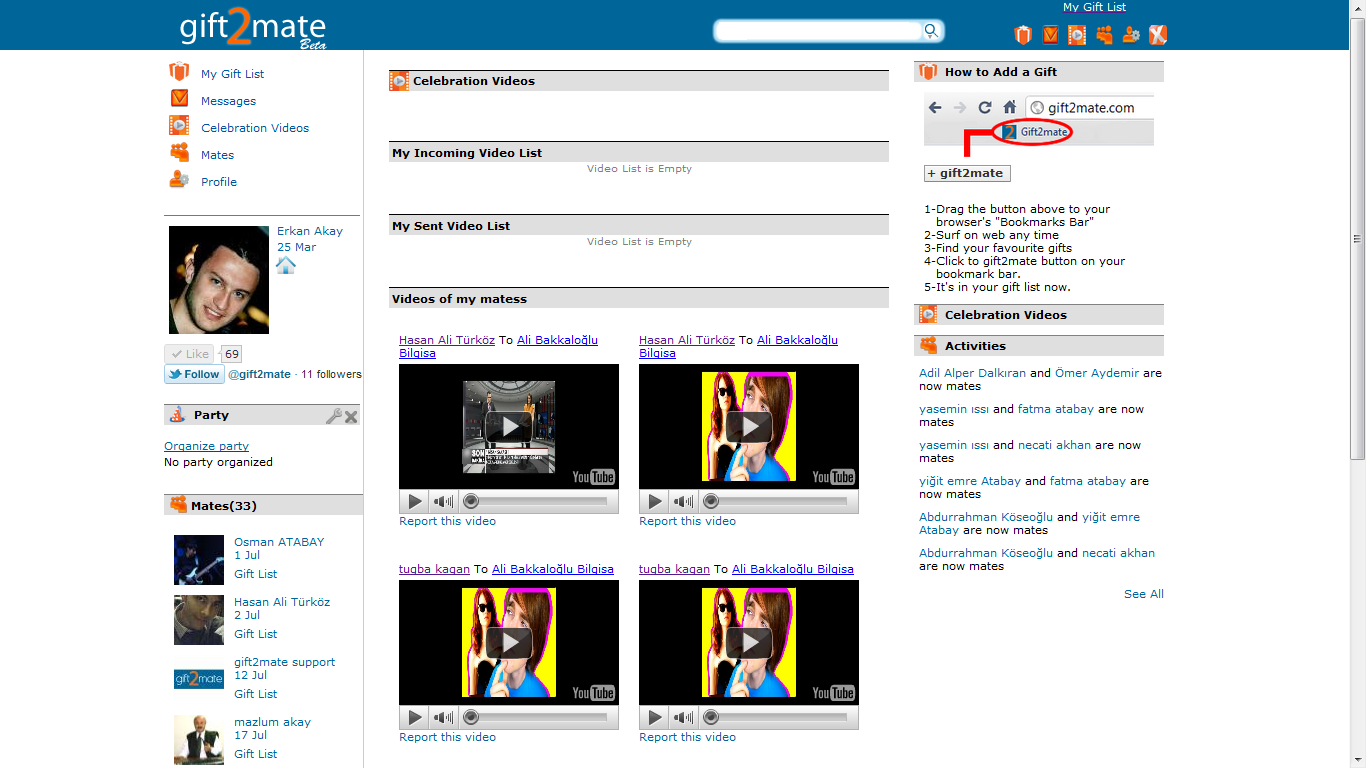Click gift2mate support avatar thumbnail
This screenshot has width=1366, height=768.
point(199,679)
